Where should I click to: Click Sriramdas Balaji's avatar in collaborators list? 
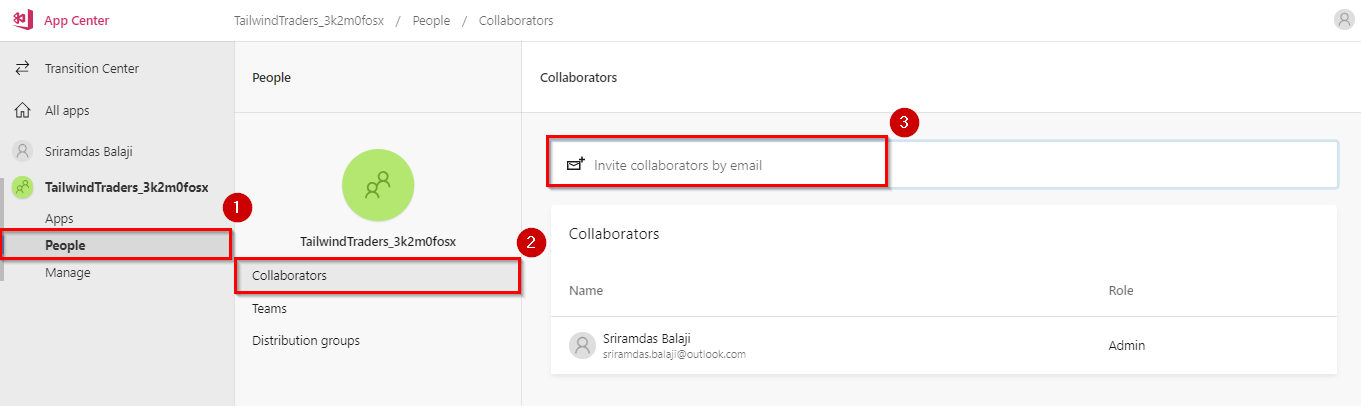583,346
